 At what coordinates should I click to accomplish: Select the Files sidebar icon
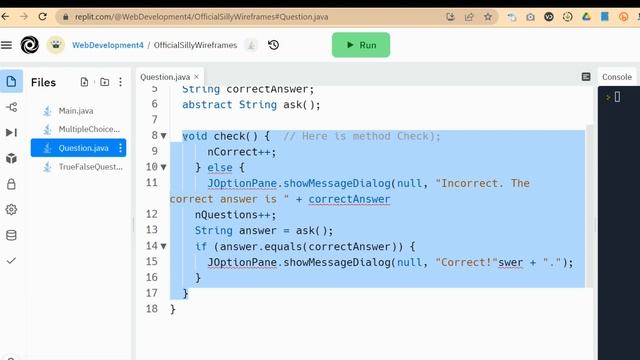pos(11,81)
